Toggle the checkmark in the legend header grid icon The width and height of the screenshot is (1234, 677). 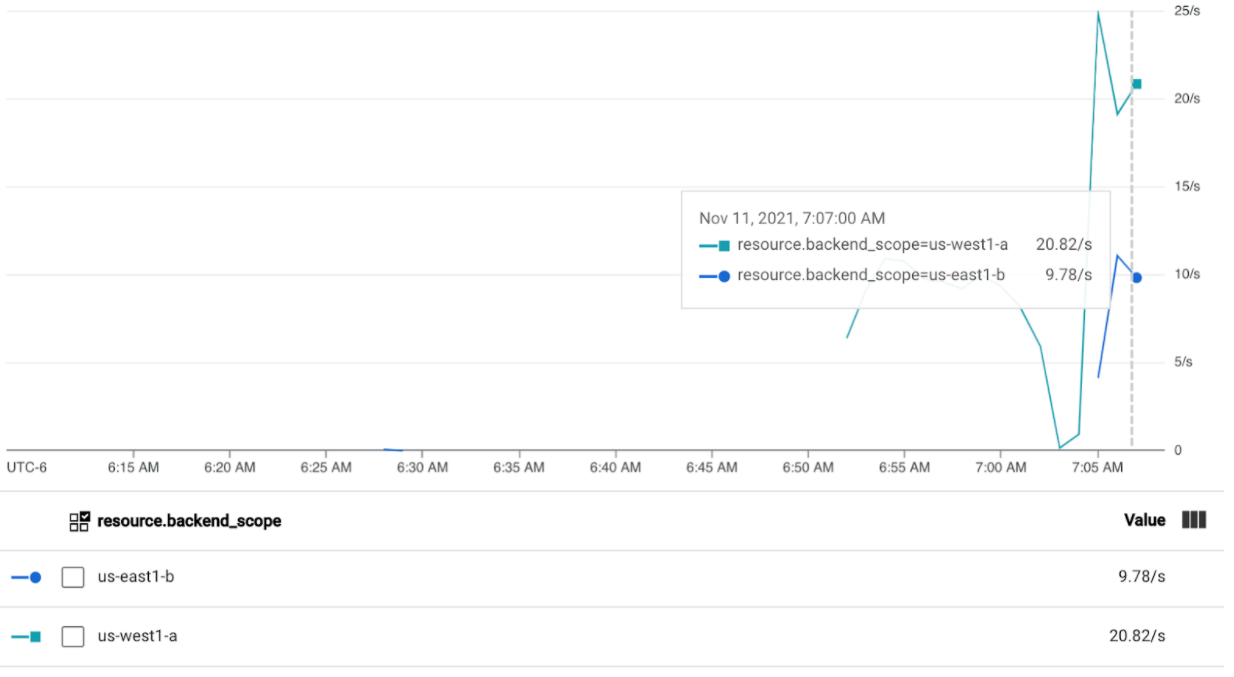(x=82, y=515)
